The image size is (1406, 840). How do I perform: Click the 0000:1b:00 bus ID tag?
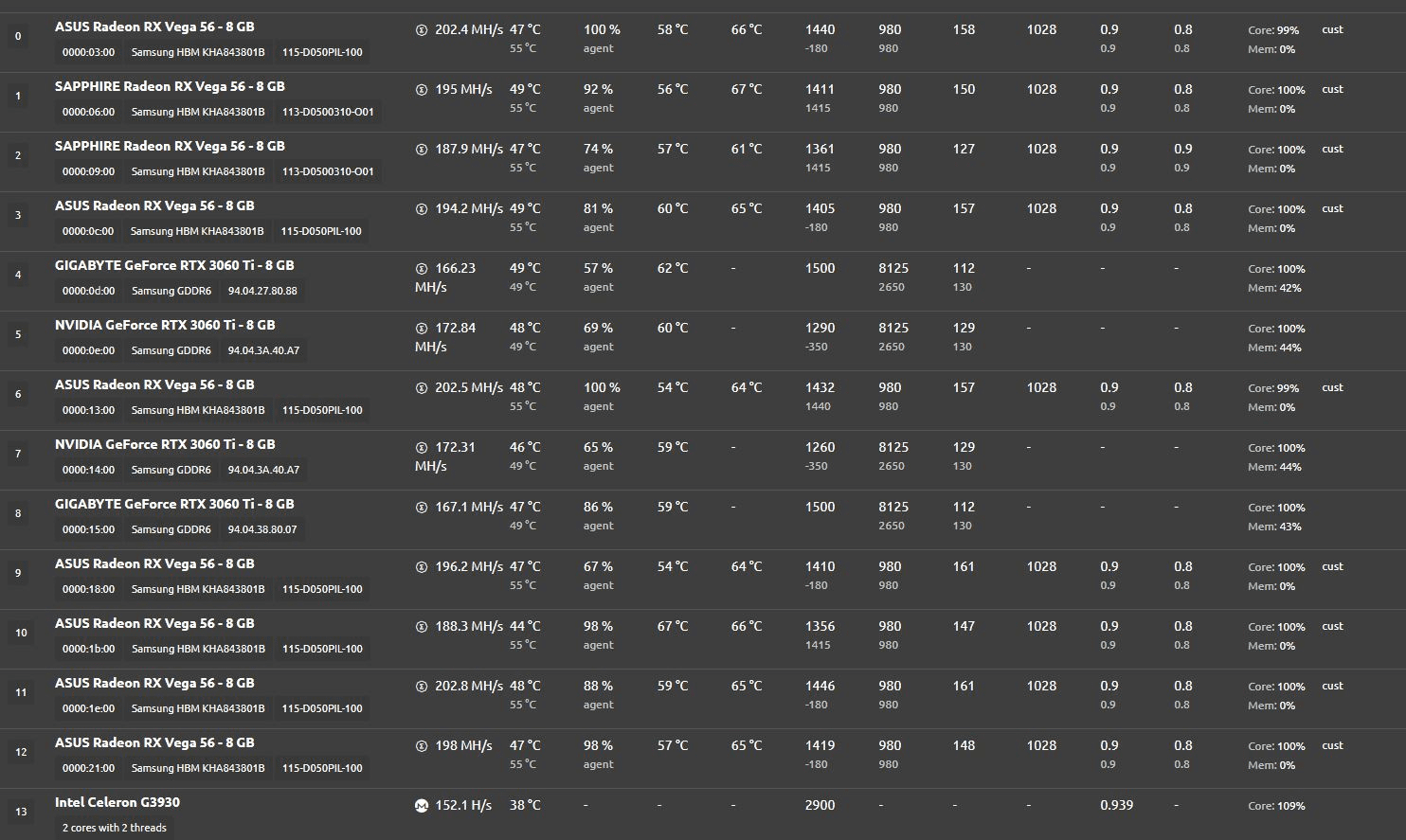point(88,649)
